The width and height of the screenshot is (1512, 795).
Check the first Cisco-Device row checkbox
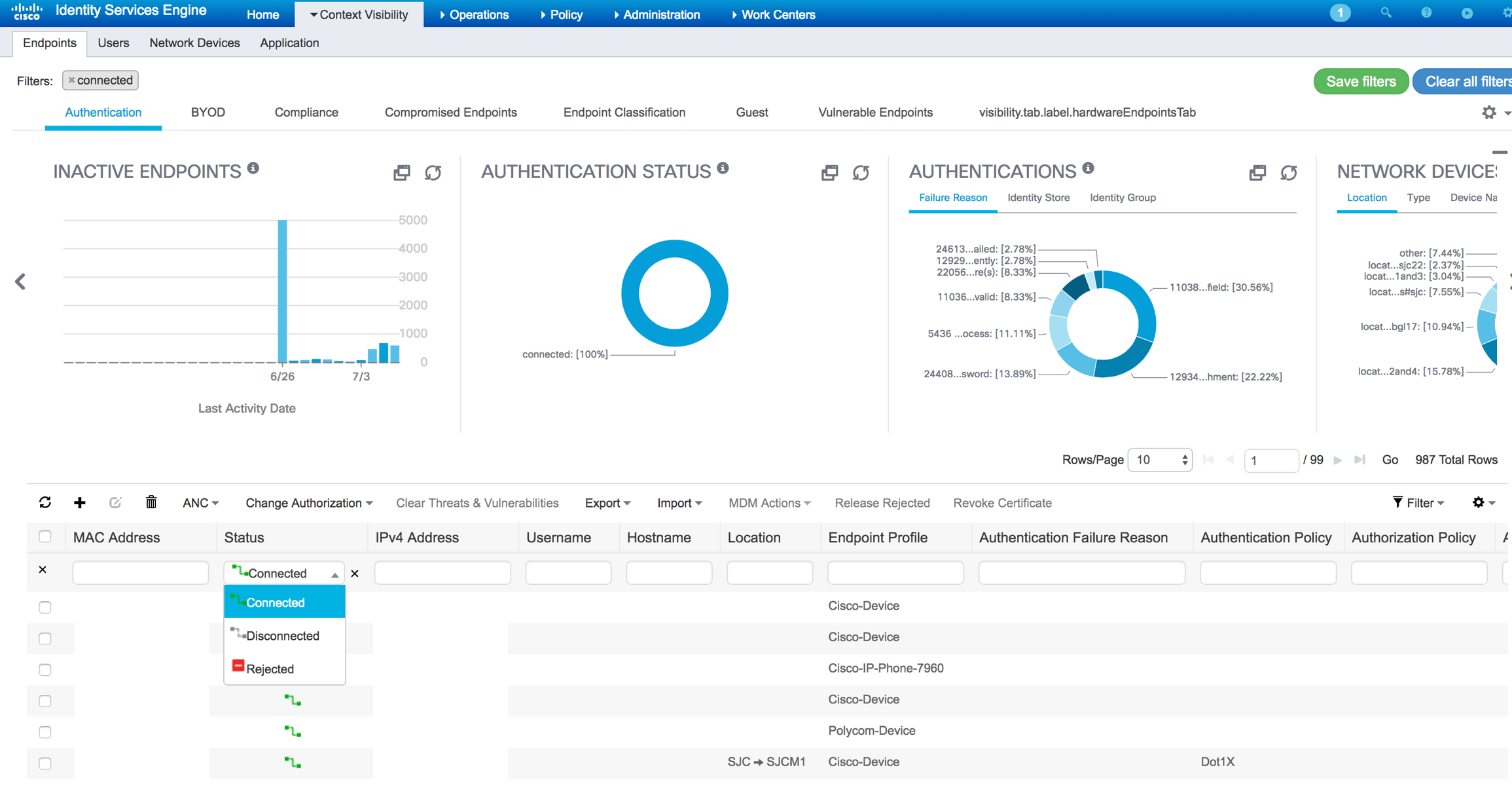(x=45, y=607)
